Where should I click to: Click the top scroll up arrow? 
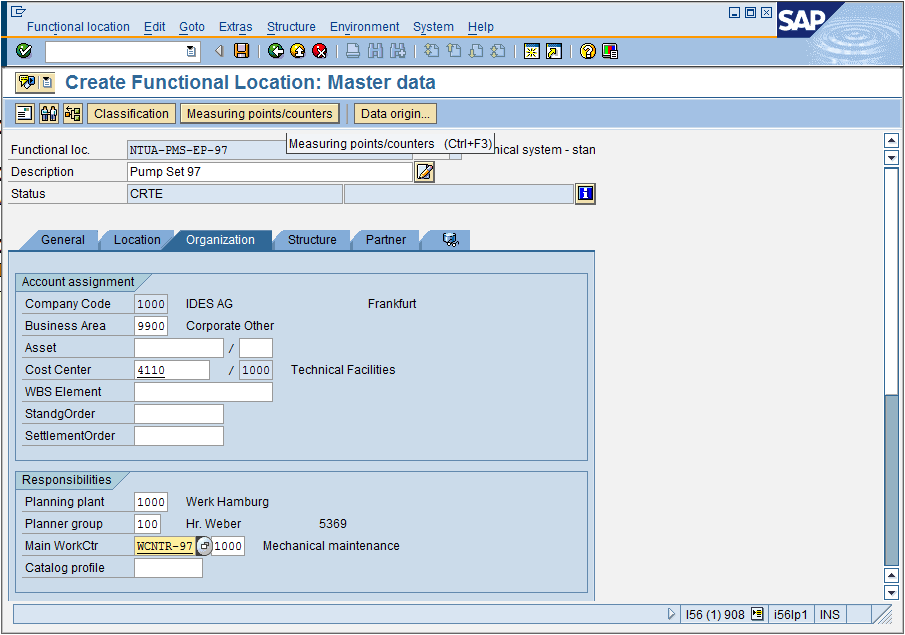[891, 140]
